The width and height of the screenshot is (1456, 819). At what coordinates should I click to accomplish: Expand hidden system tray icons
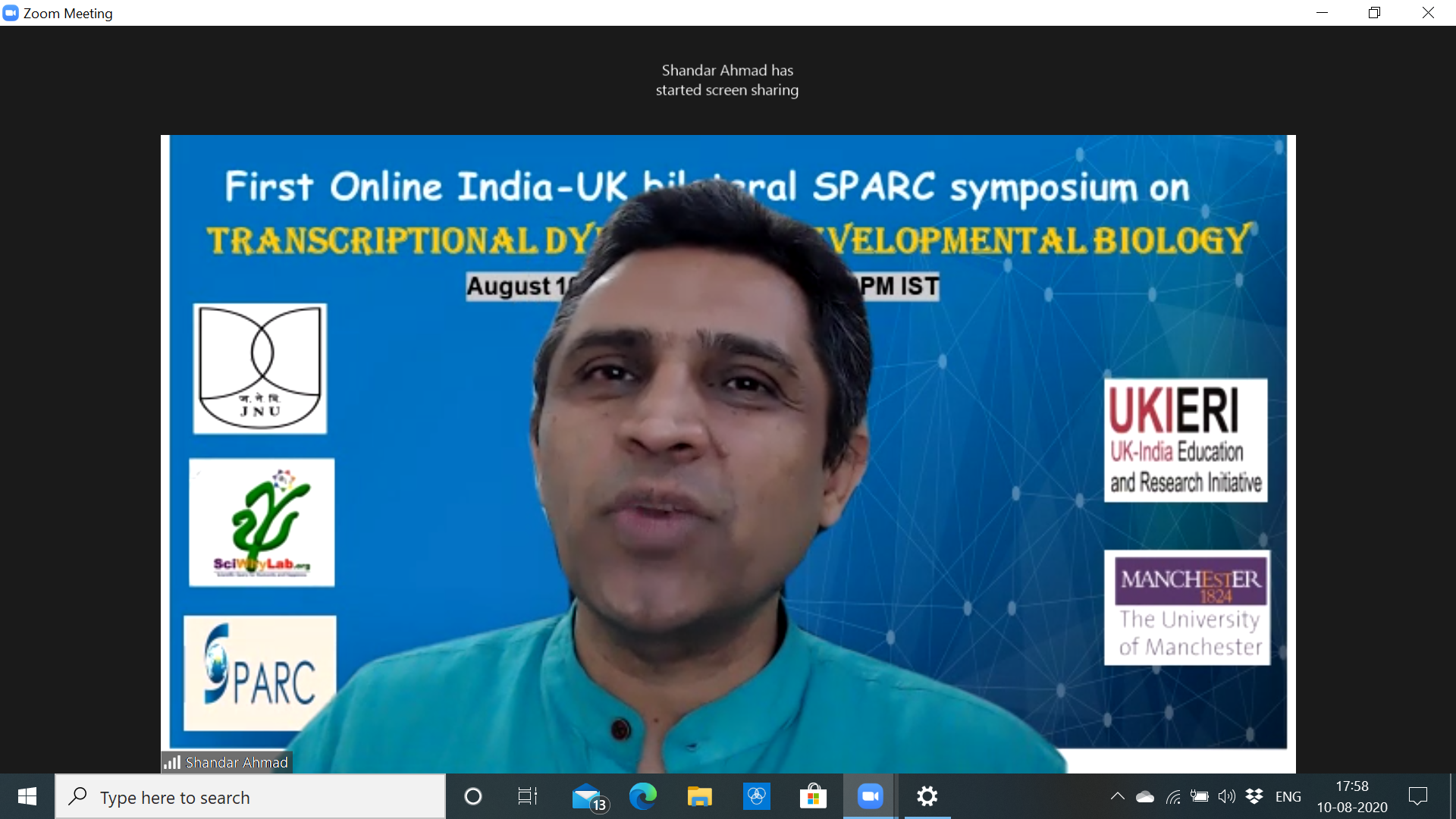point(1117,796)
